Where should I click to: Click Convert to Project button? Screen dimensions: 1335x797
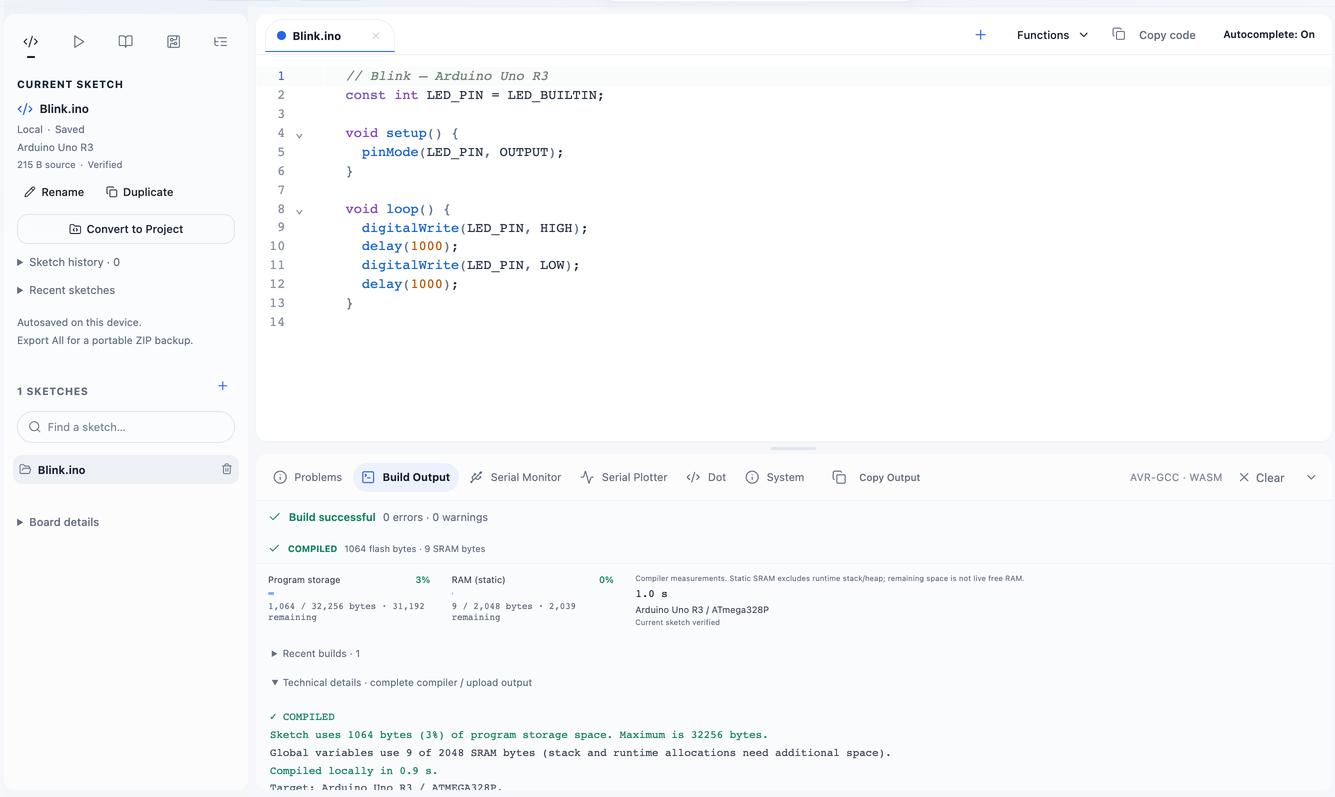coord(126,229)
